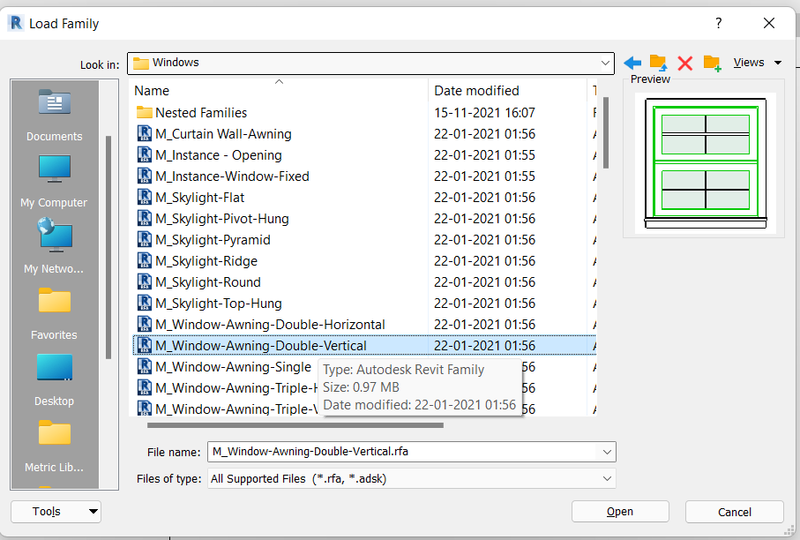Expand the Look in folder dropdown

(x=605, y=63)
